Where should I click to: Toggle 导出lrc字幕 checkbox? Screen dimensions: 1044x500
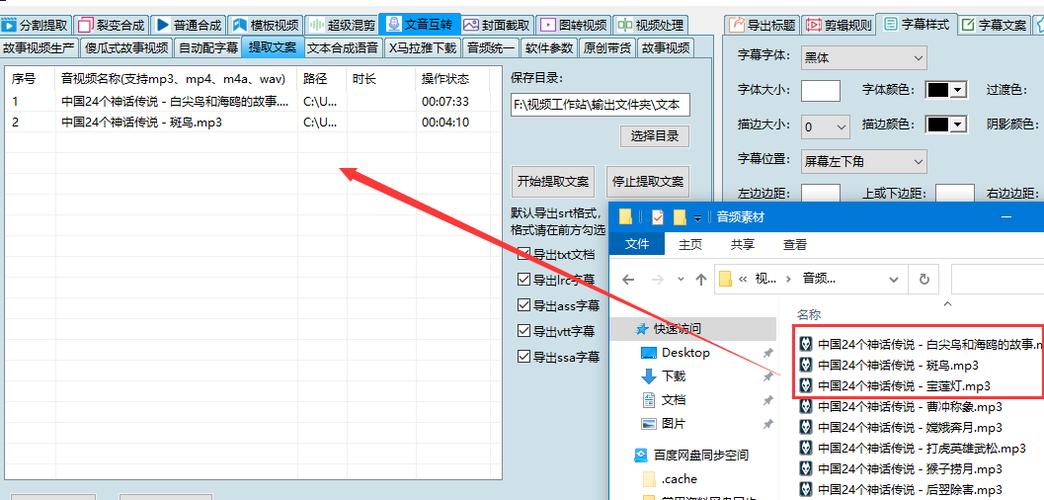[x=523, y=280]
